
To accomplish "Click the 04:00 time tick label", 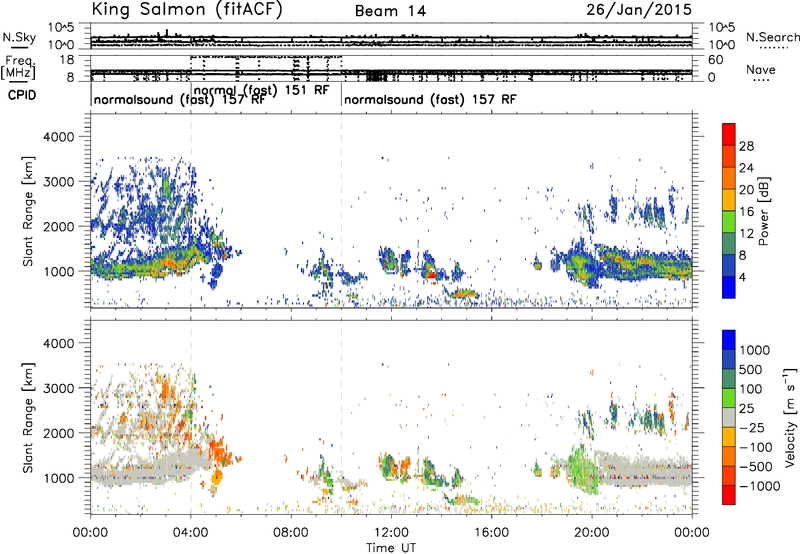I will tap(191, 533).
